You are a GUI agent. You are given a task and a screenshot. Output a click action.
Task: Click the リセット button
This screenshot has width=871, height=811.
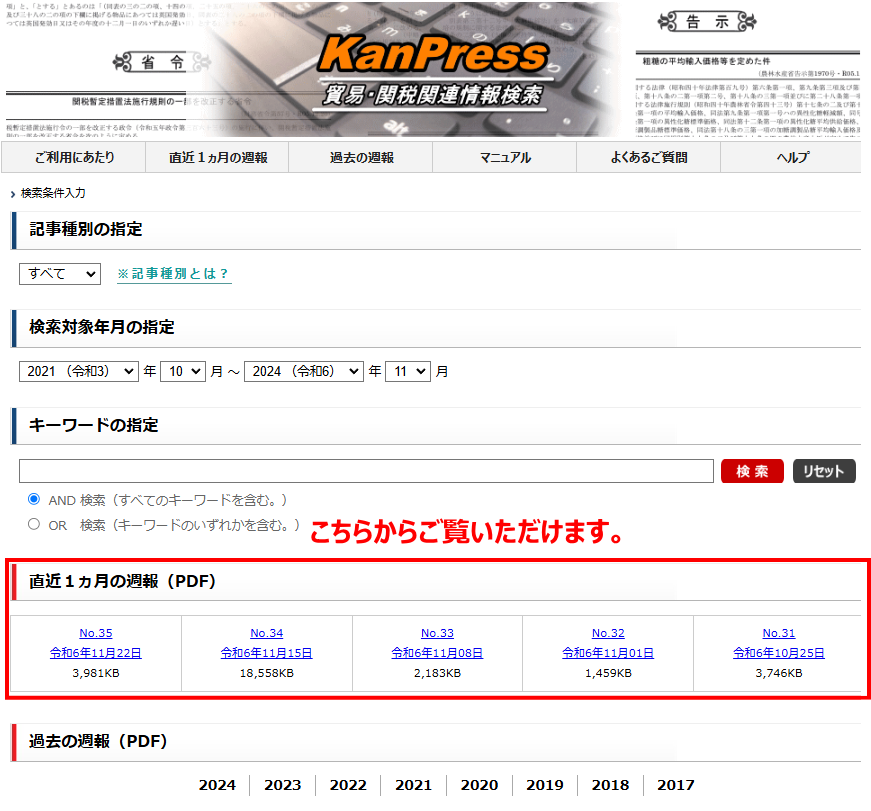824,471
